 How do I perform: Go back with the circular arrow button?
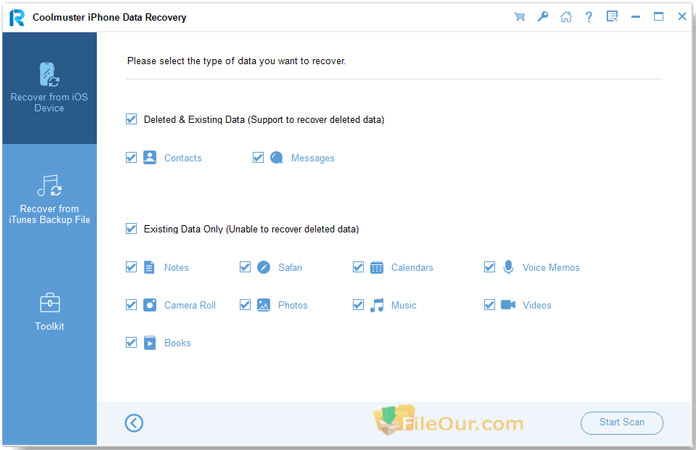coord(134,423)
